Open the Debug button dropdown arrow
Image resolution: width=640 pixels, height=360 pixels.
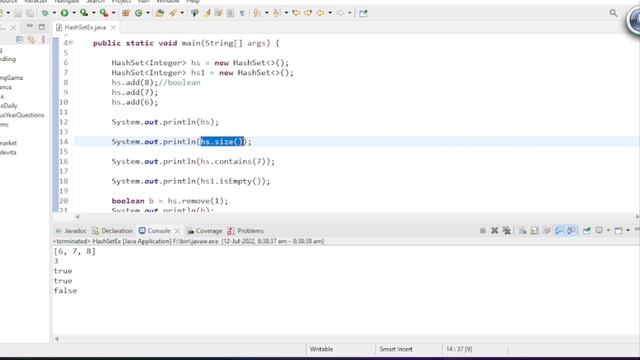point(54,13)
